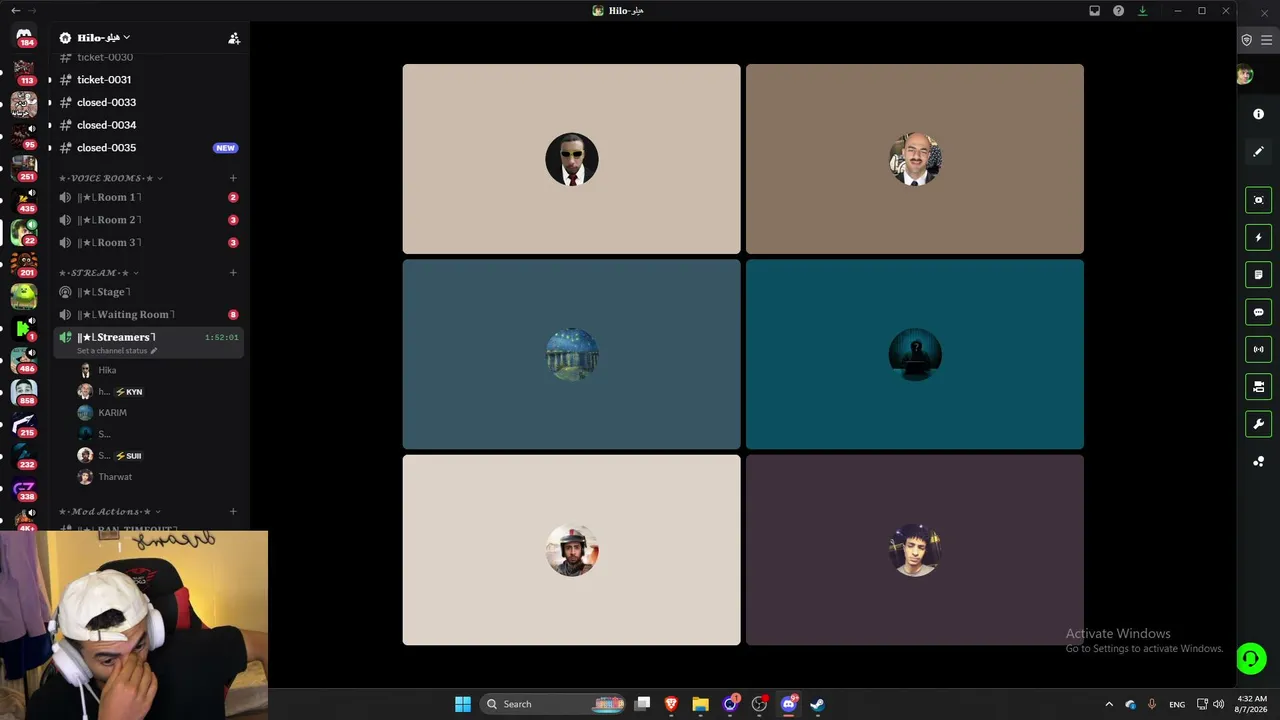Focus the hooded hacker avatar video tile
1280x720 pixels.
(915, 354)
